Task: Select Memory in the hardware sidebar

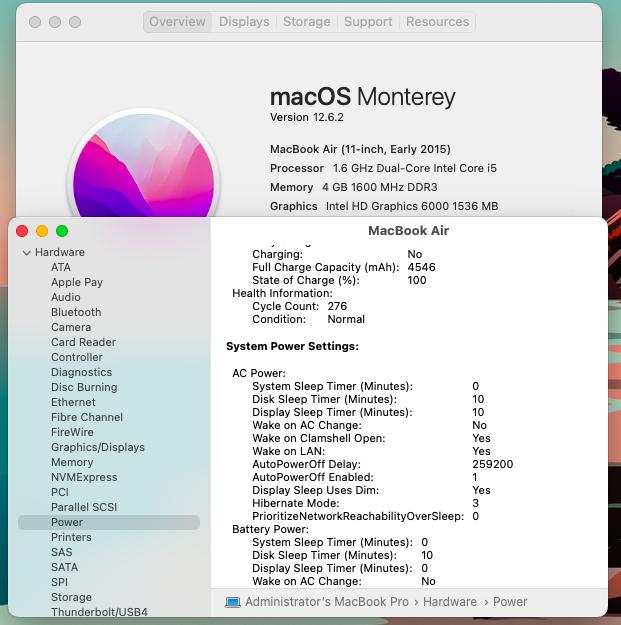Action: point(72,462)
